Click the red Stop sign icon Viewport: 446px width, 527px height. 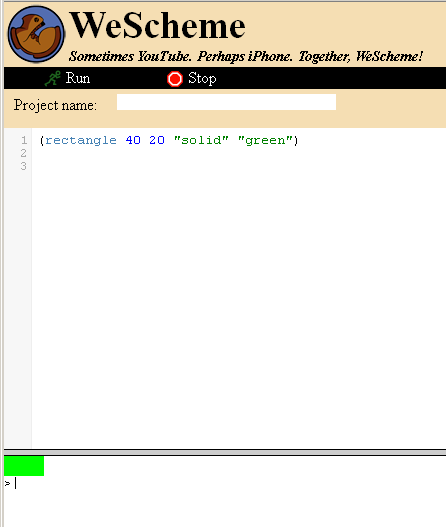175,79
